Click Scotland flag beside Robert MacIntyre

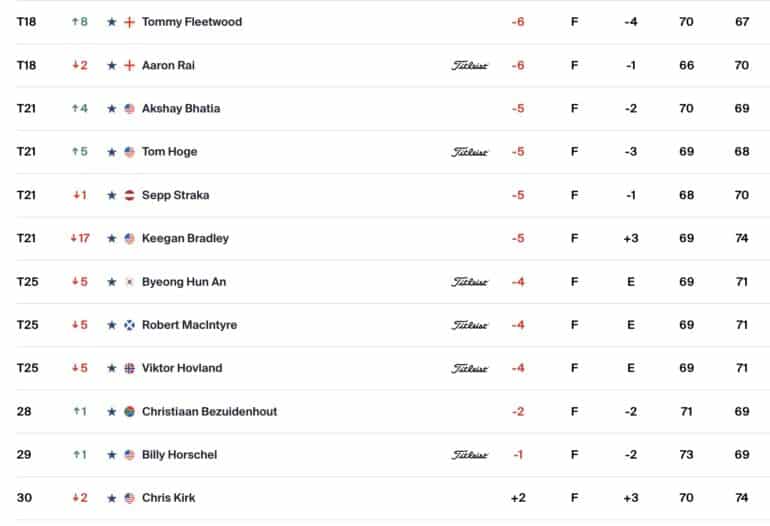129,325
